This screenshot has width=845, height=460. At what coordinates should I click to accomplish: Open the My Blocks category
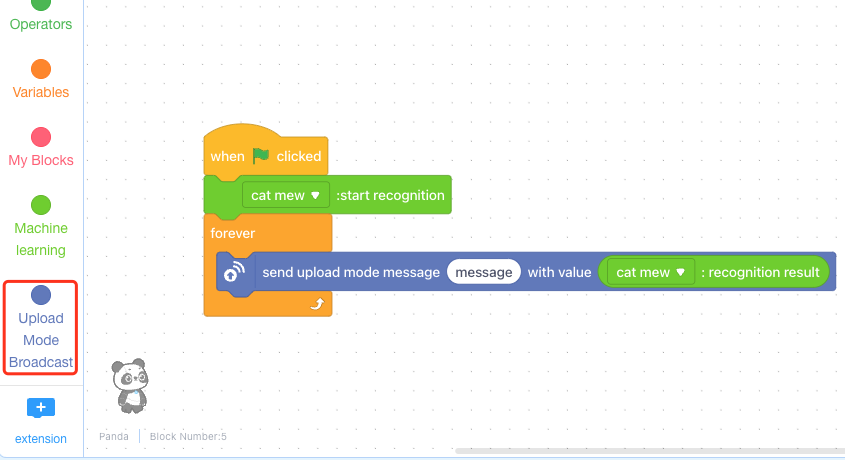pos(40,148)
